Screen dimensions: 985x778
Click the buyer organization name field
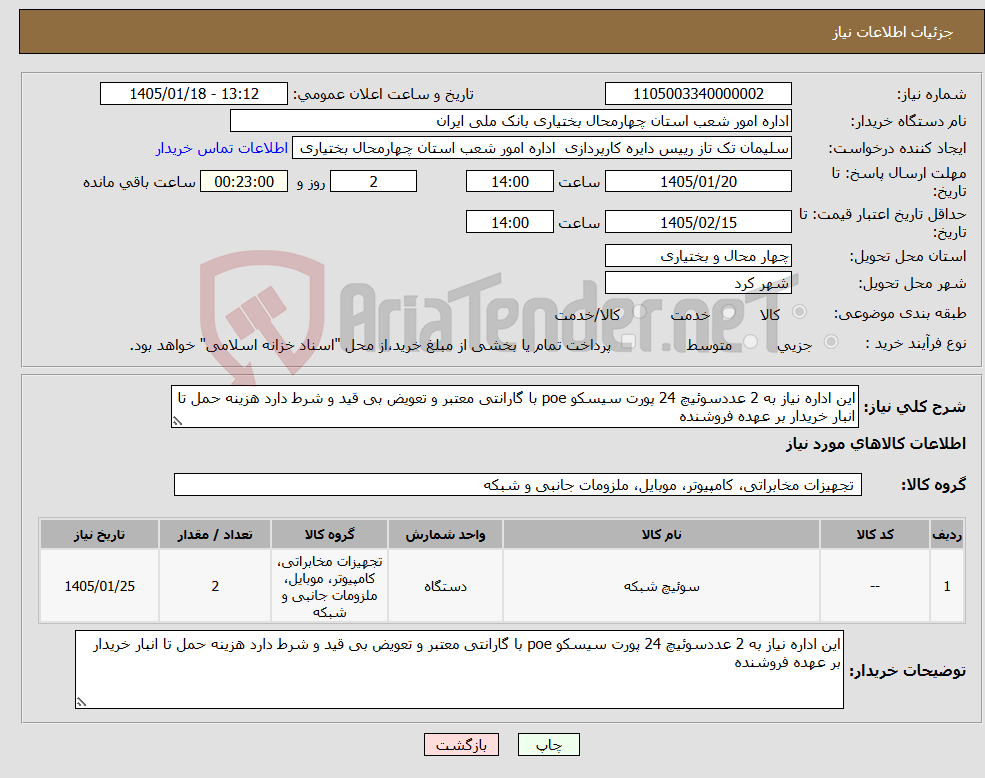(x=511, y=121)
